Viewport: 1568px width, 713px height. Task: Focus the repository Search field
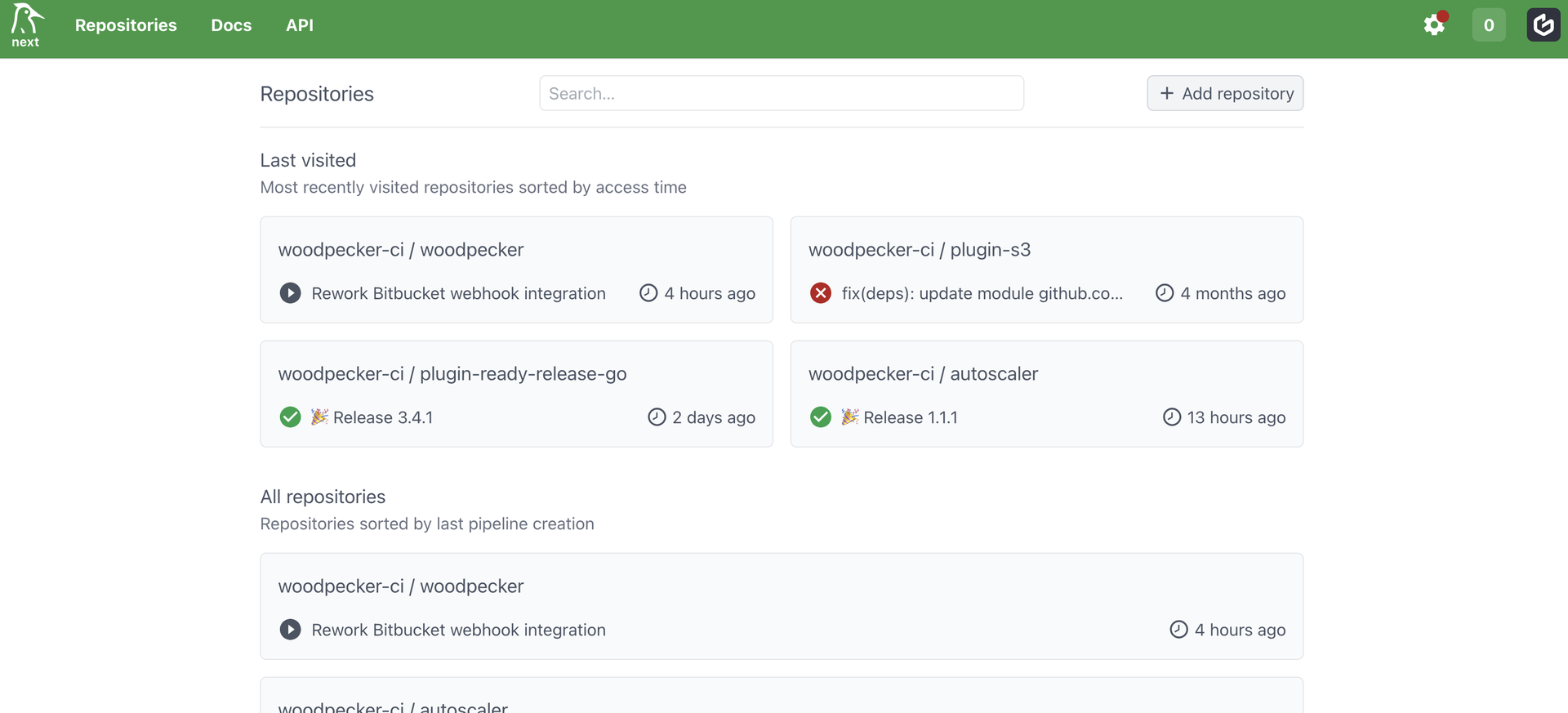point(782,93)
